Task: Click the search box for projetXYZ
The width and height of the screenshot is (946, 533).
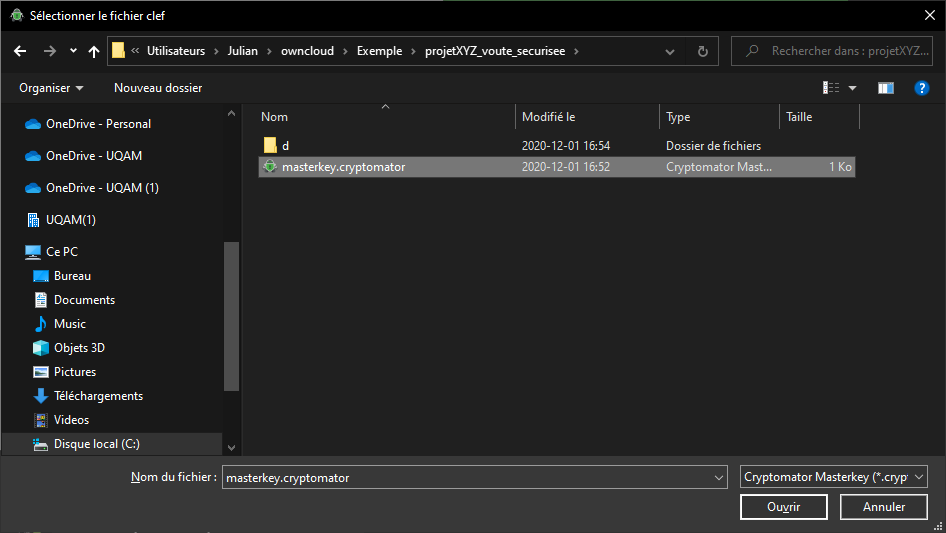Action: pyautogui.click(x=832, y=51)
